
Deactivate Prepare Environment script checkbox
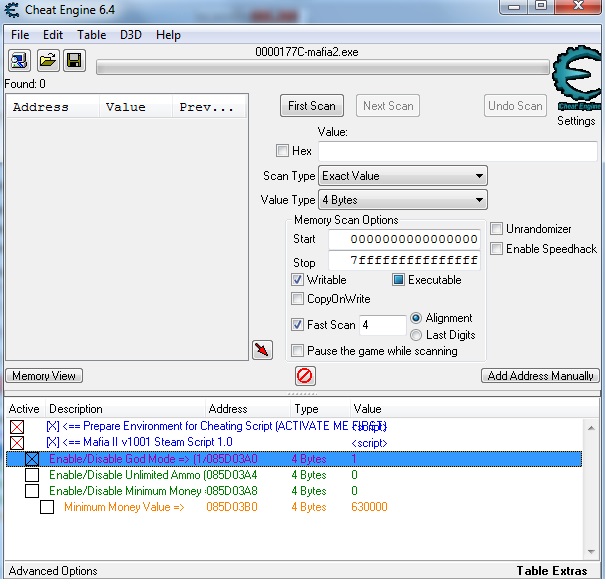tap(17, 427)
